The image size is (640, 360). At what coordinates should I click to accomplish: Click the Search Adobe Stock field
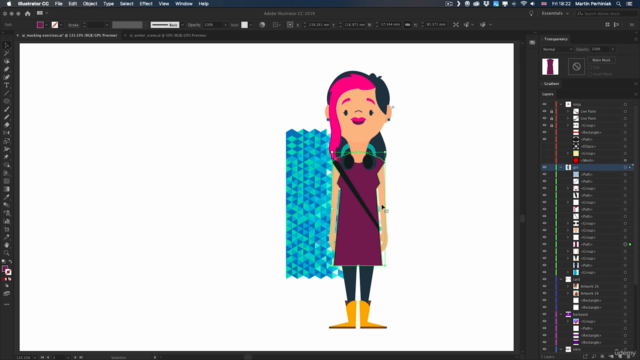click(x=606, y=13)
